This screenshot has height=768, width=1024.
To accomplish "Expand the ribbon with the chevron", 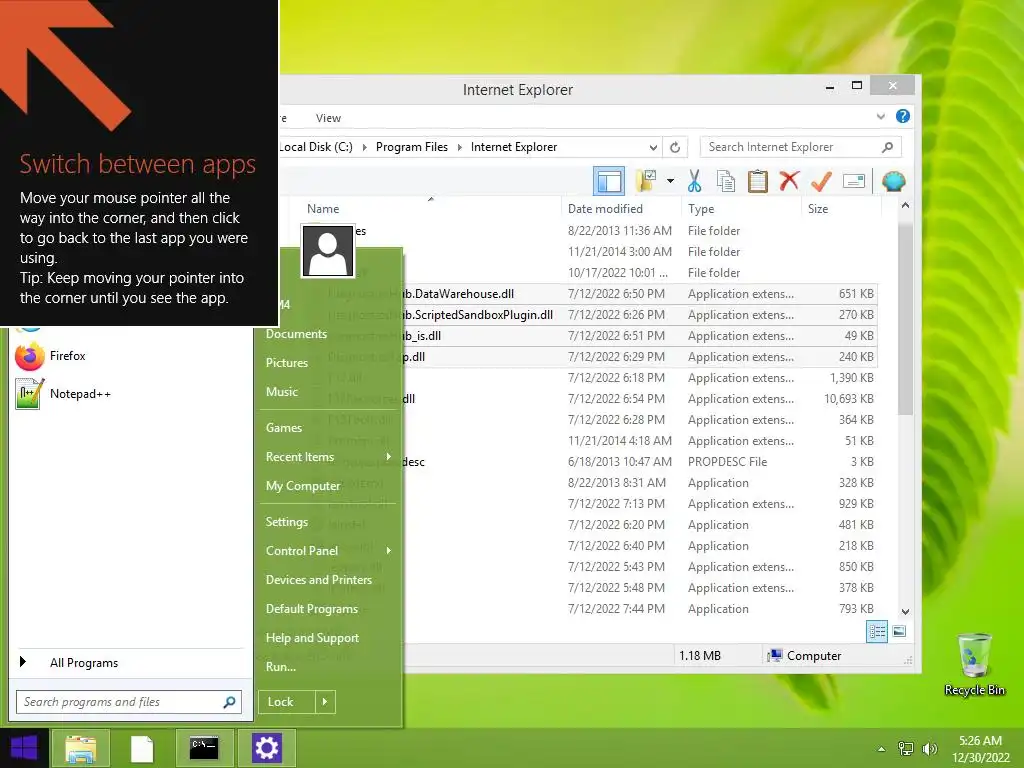I will click(x=880, y=117).
